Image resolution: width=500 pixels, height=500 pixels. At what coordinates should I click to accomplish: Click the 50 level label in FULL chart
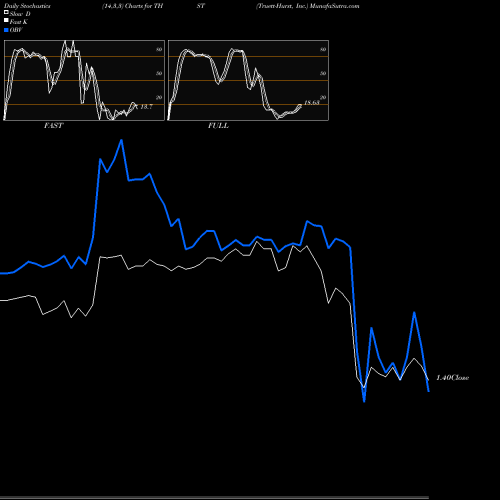pyautogui.click(x=323, y=73)
